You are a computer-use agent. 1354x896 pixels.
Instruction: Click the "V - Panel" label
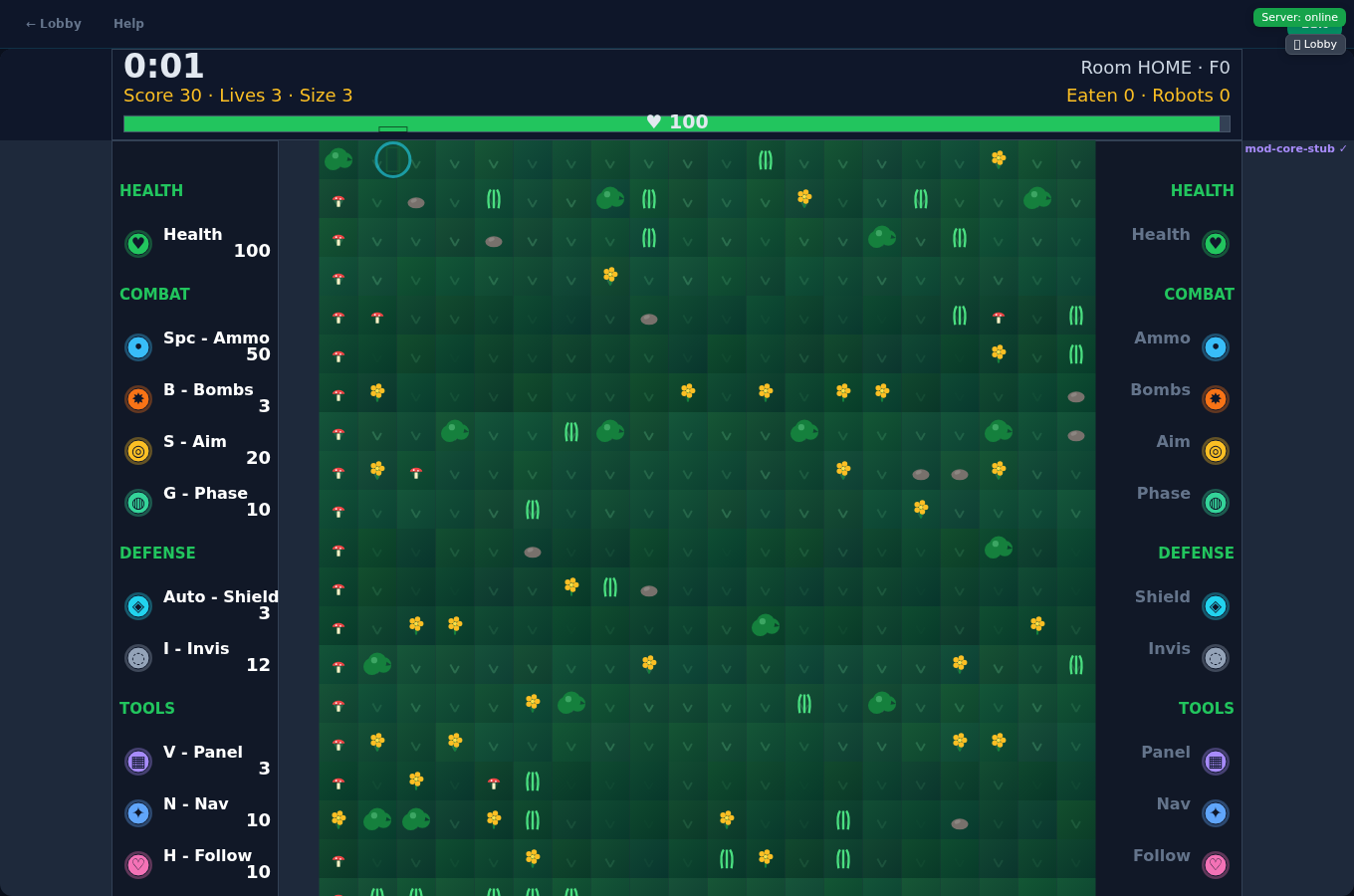pos(203,753)
